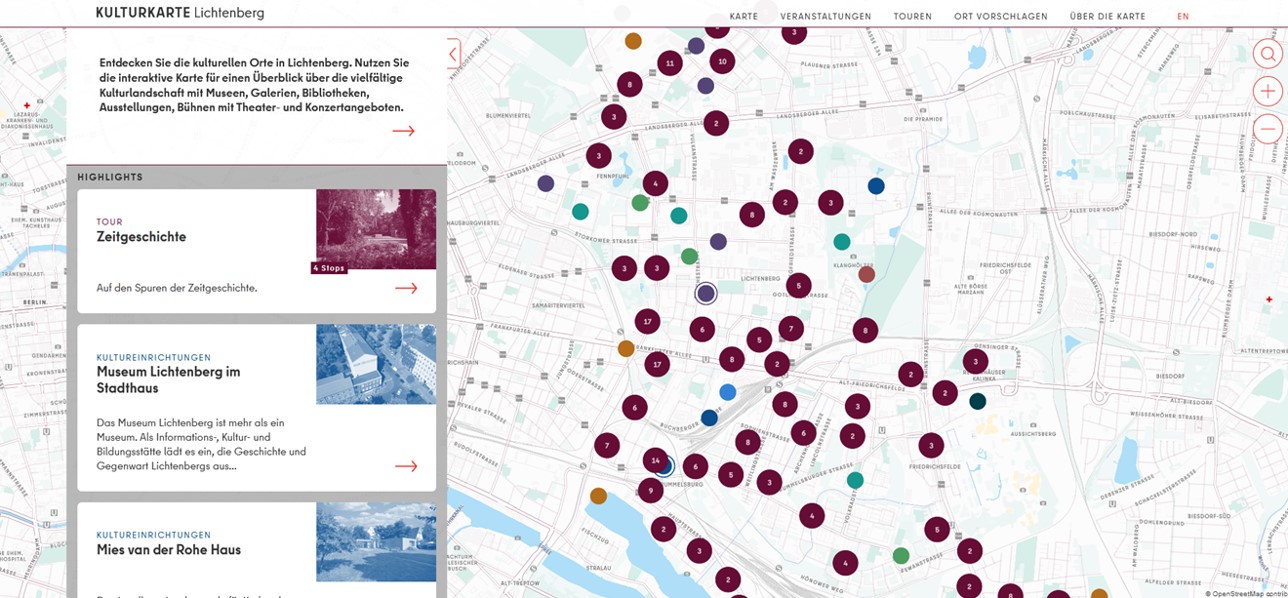
Task: Select the map cluster marker labeled 11
Action: (x=670, y=63)
